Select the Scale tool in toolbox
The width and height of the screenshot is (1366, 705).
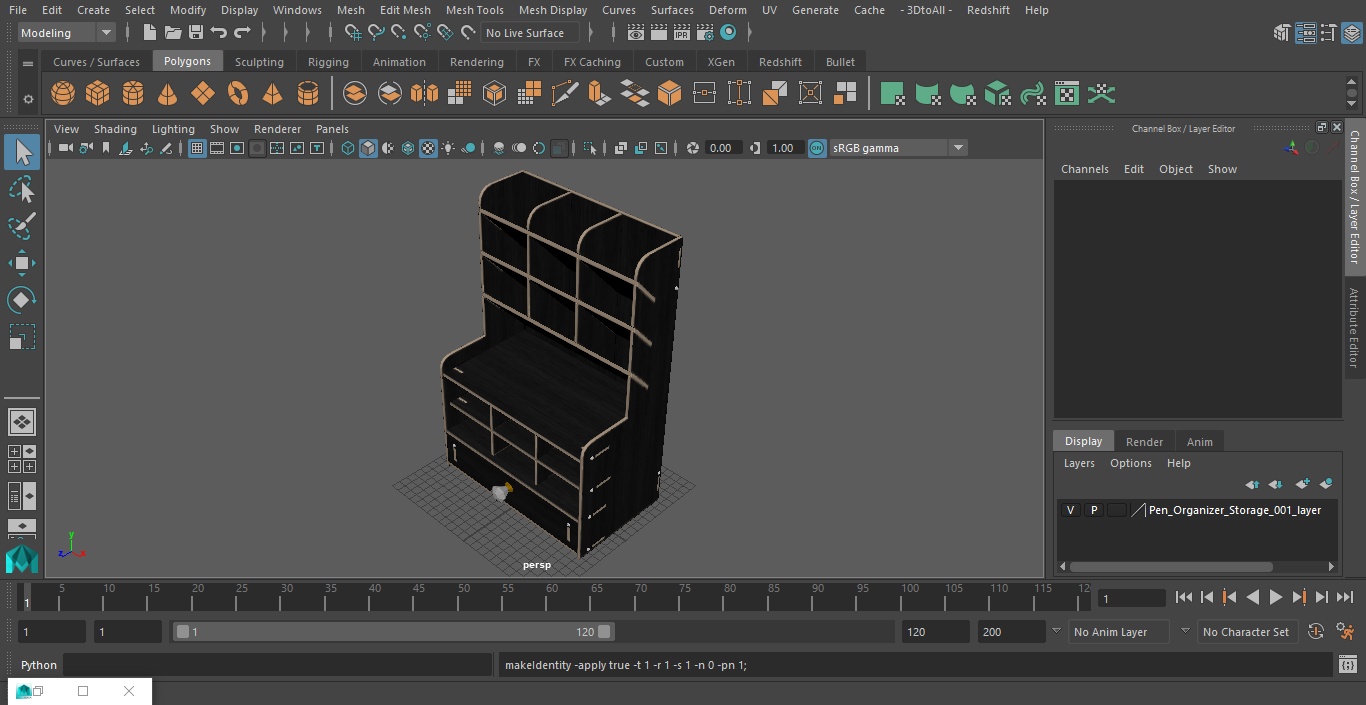(x=22, y=336)
